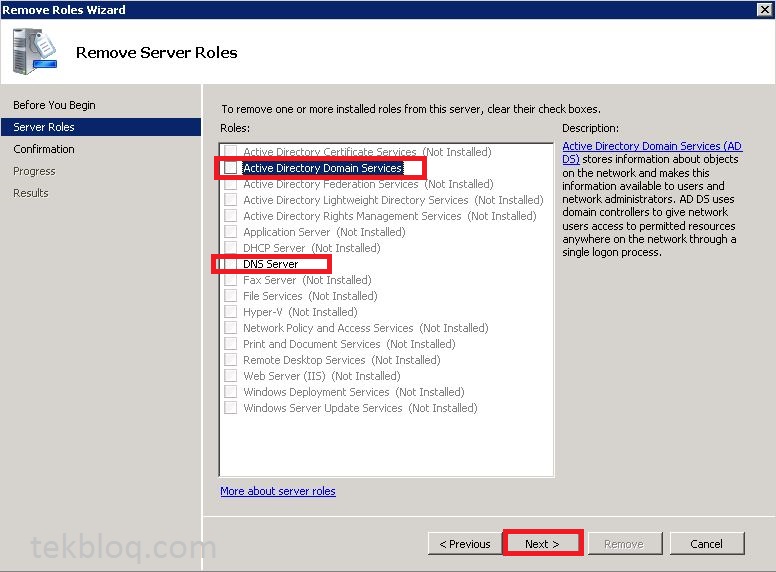
Task: Toggle Network Policy and Access Services checkbox
Action: (x=231, y=328)
